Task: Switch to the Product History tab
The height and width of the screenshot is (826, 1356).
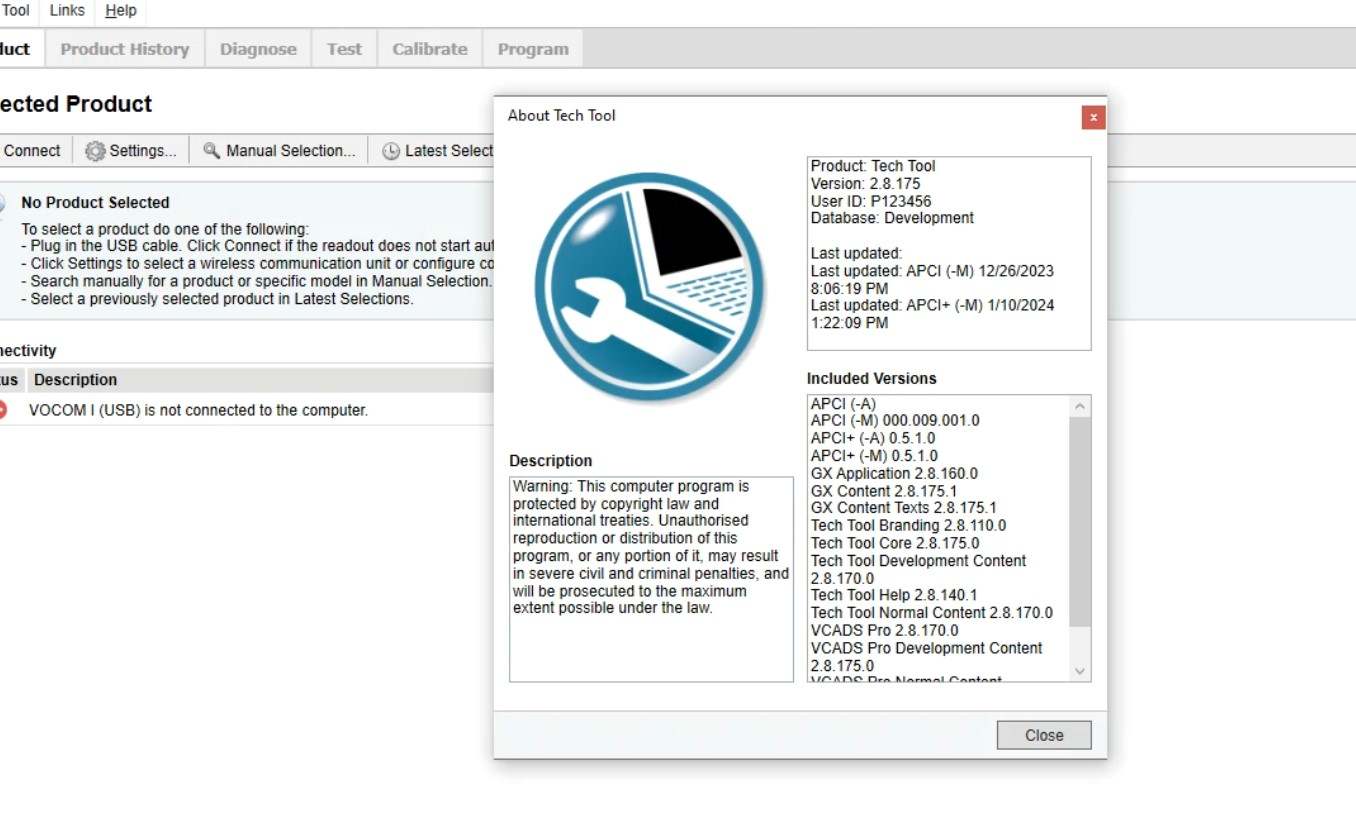Action: pos(124,49)
